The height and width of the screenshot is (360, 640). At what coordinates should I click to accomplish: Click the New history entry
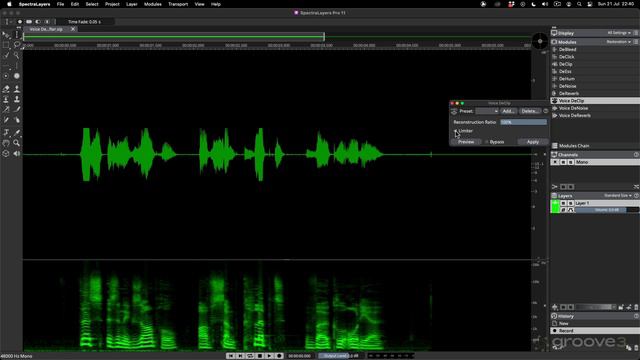click(x=563, y=323)
